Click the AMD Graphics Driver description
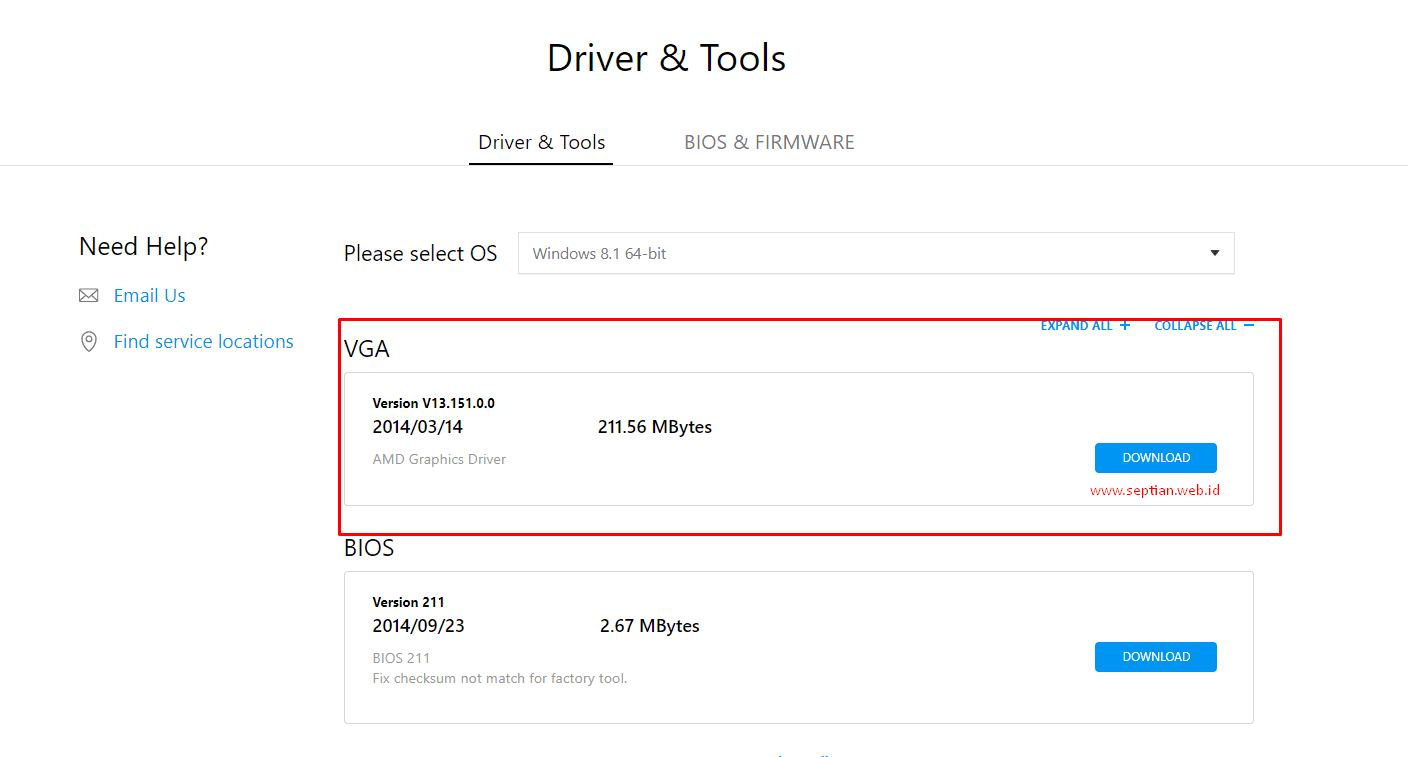The width and height of the screenshot is (1408, 757). [439, 460]
